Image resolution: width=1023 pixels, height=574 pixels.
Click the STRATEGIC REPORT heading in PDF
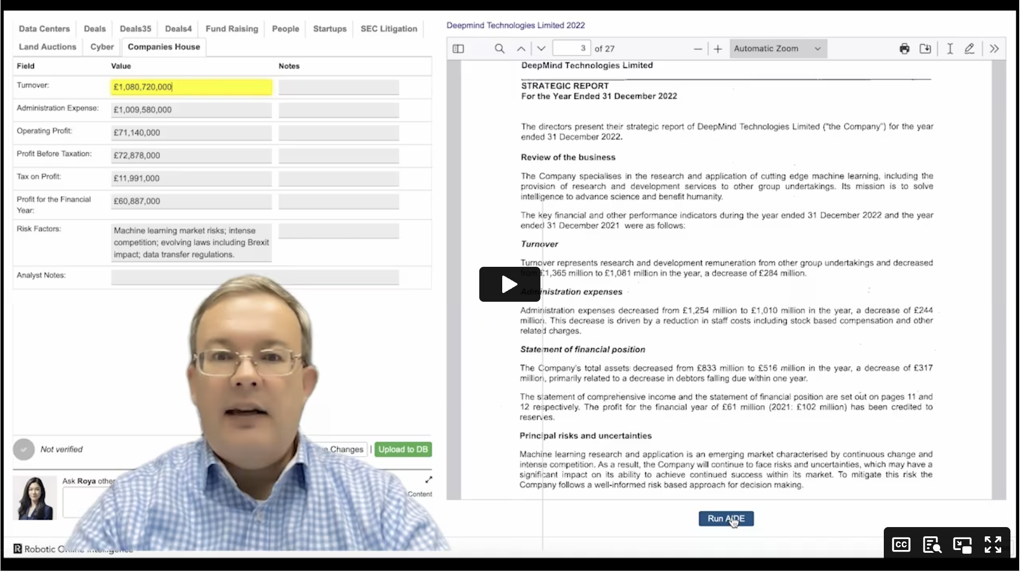(566, 86)
